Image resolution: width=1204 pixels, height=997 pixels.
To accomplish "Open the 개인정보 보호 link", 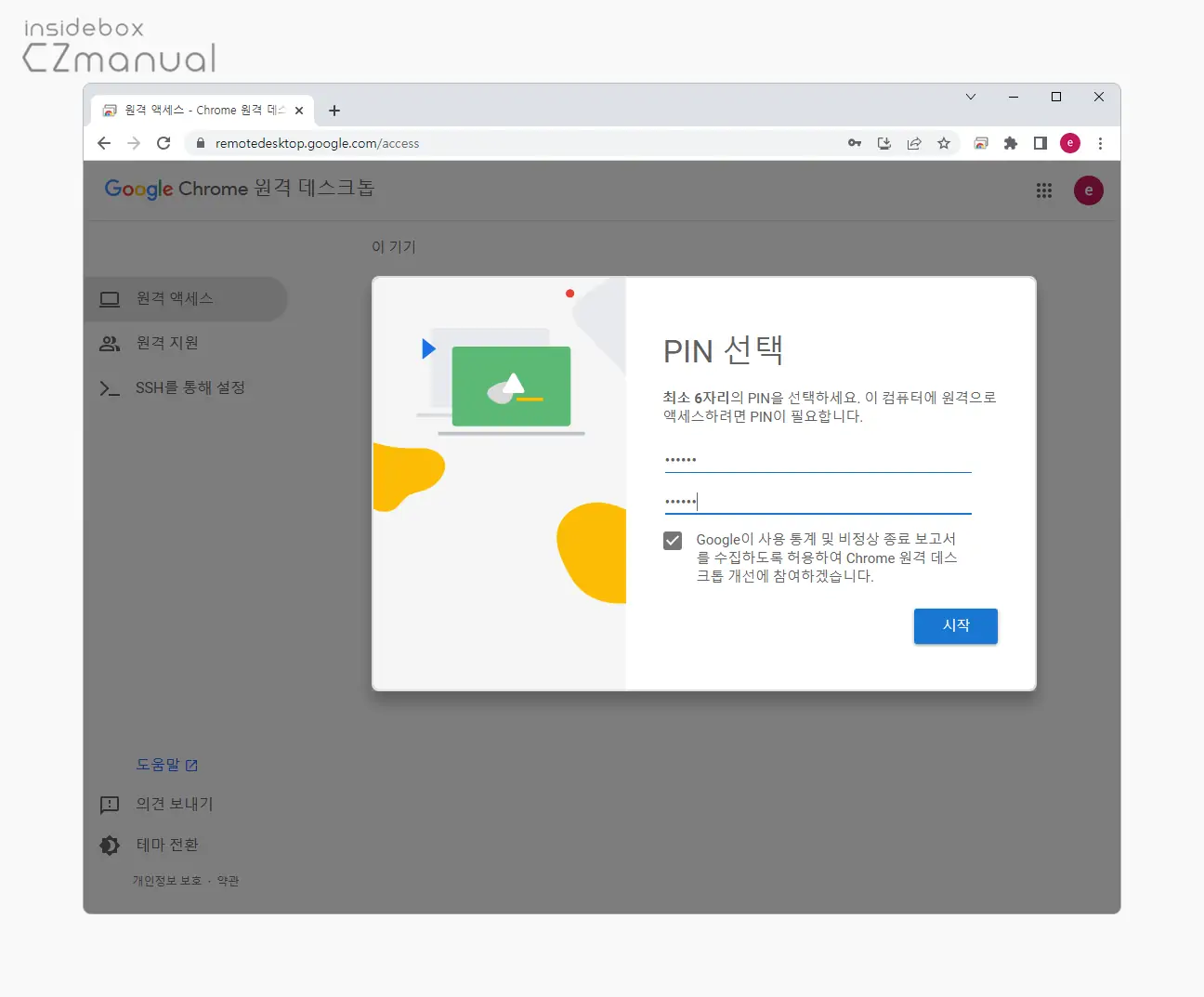I will click(167, 881).
